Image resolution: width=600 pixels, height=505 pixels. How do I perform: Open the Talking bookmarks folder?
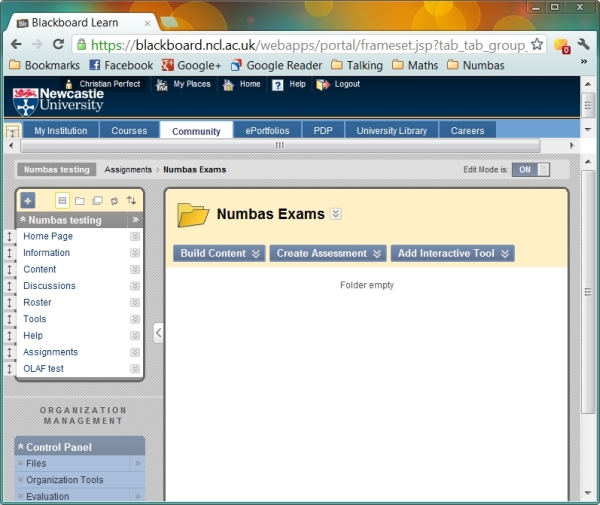pyautogui.click(x=357, y=65)
